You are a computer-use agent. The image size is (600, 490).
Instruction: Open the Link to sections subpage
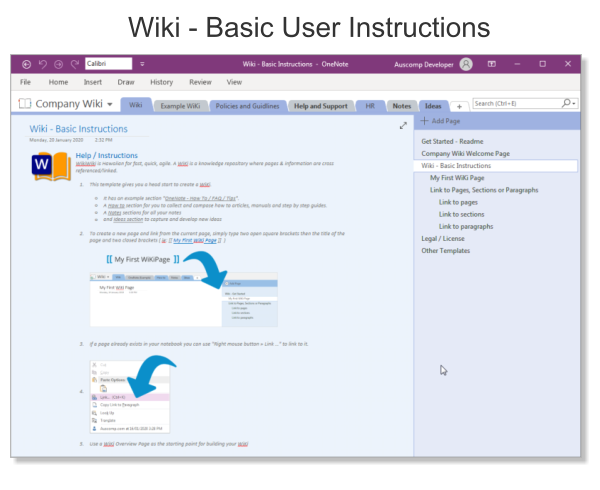461,215
